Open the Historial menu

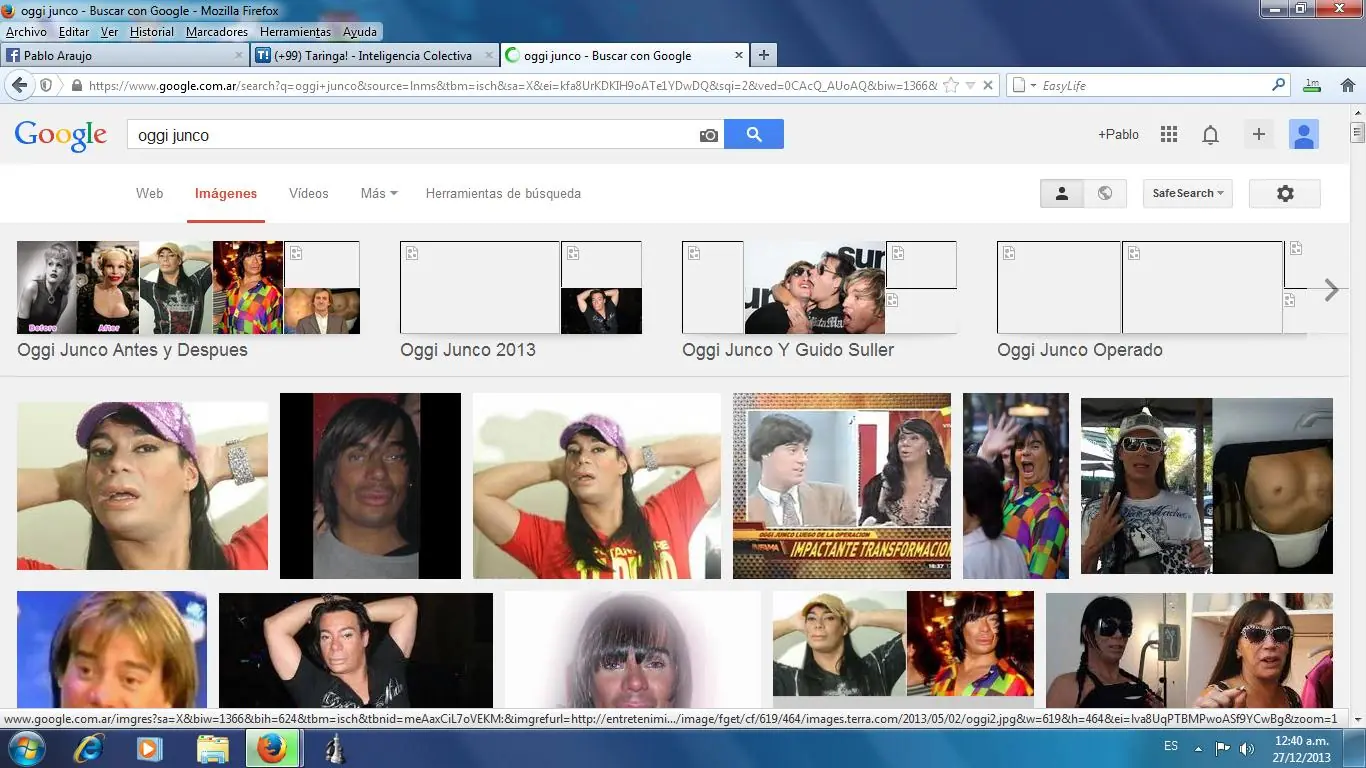click(152, 32)
